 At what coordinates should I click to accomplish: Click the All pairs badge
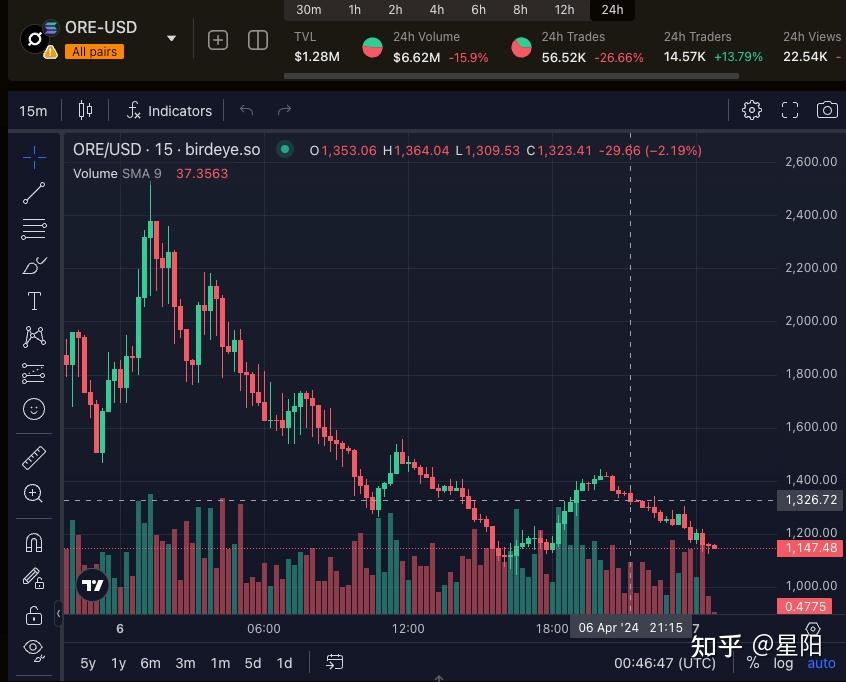94,52
